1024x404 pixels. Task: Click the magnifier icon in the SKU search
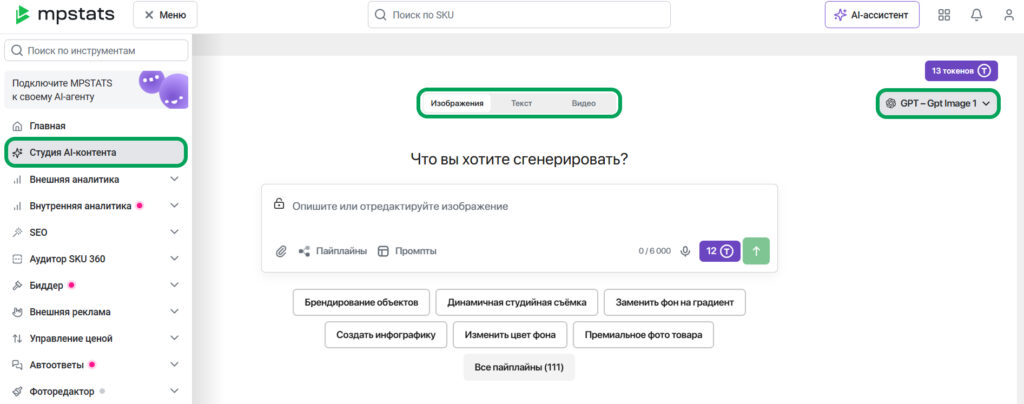point(380,14)
